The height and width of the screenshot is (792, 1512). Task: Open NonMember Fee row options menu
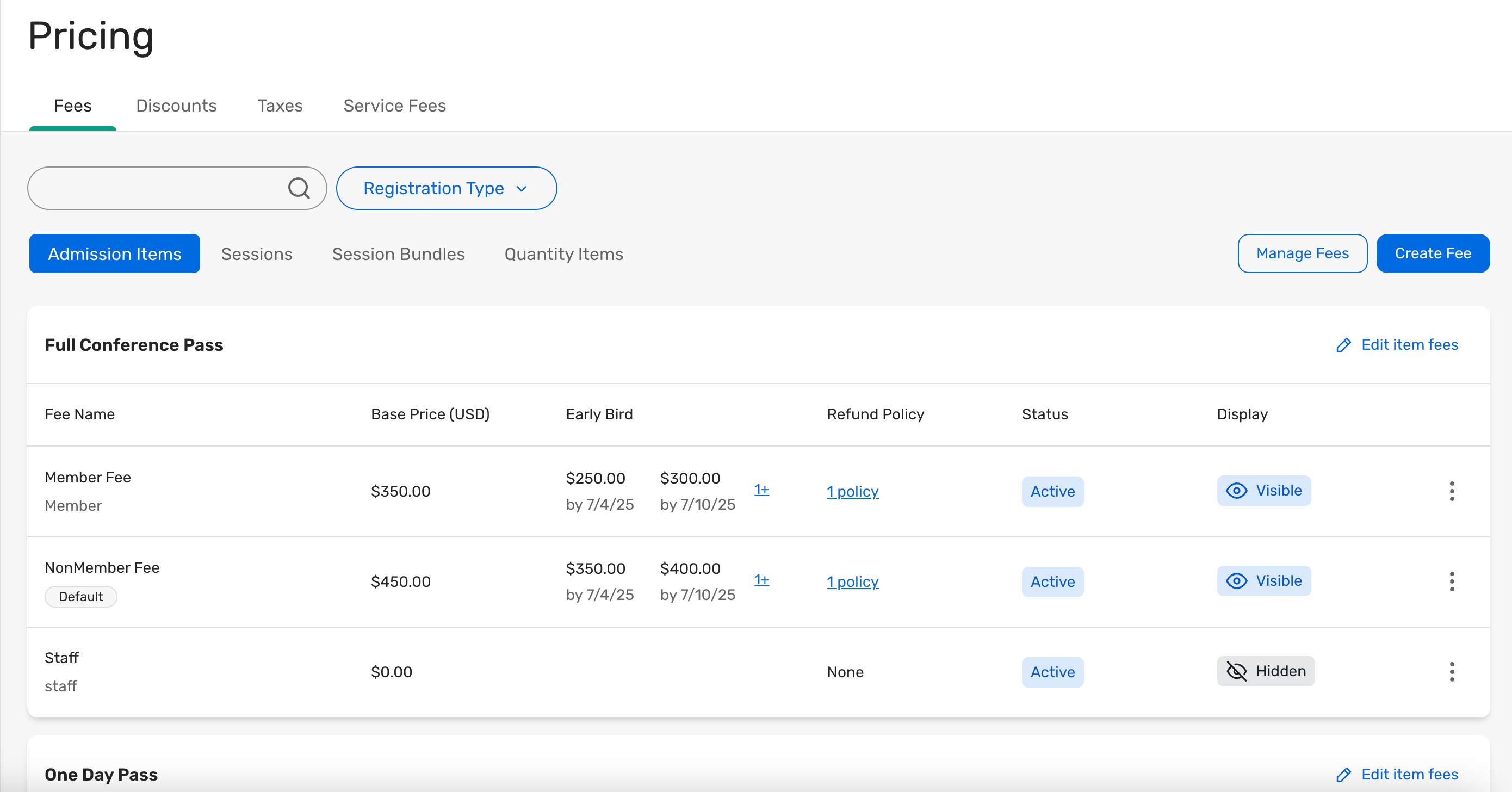[x=1451, y=581]
